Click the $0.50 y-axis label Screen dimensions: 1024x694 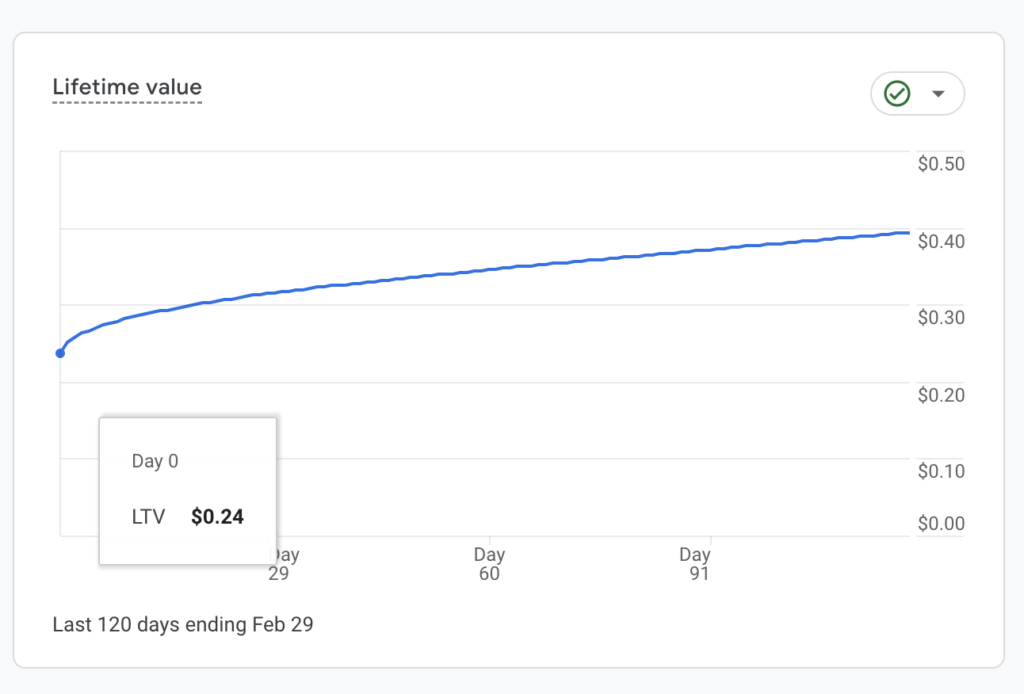pos(940,164)
